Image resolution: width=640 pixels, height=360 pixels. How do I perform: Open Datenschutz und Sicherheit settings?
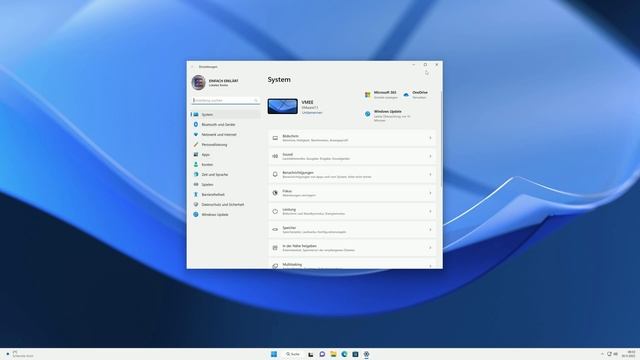pos(225,204)
